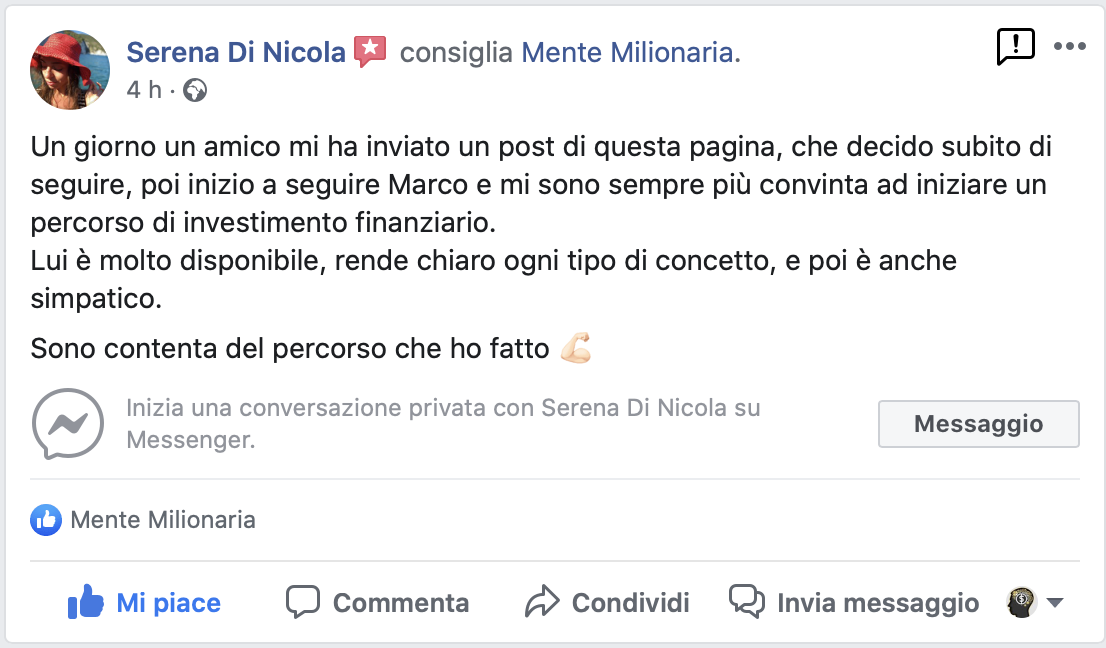Click the red recommendation star badge
Image resolution: width=1106 pixels, height=648 pixels.
370,51
